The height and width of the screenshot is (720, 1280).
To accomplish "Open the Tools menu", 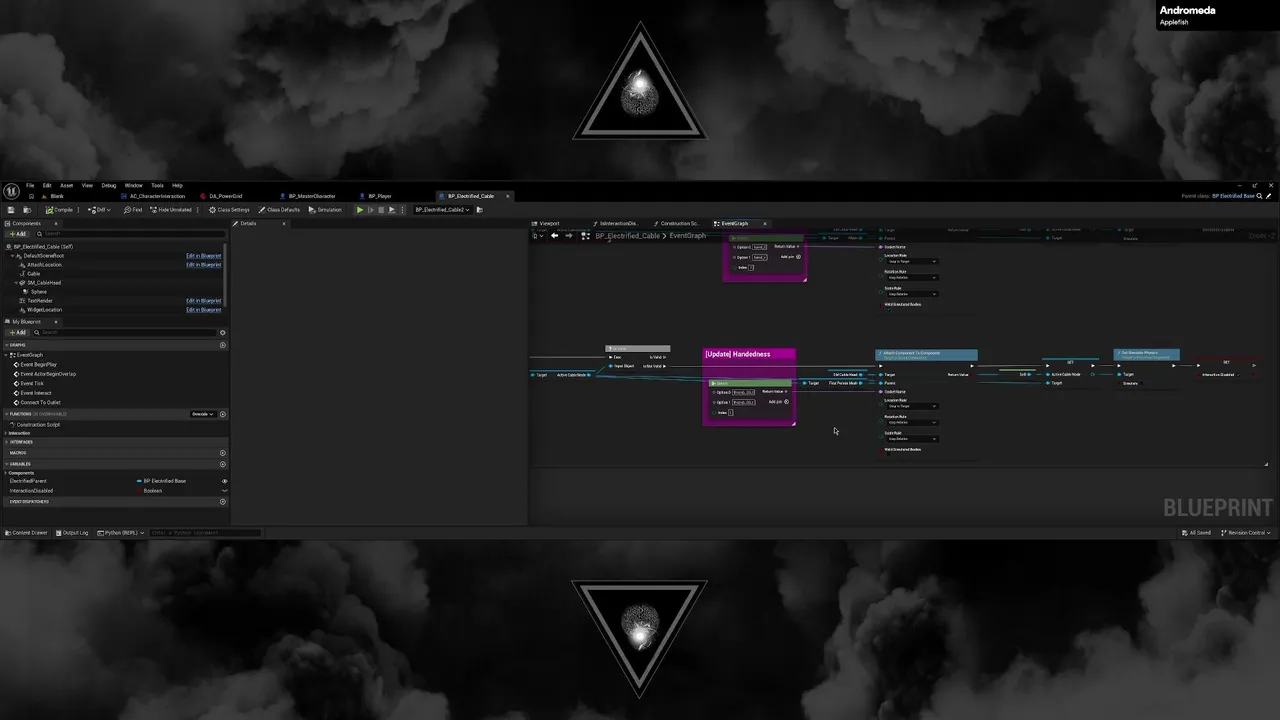I will [x=157, y=185].
